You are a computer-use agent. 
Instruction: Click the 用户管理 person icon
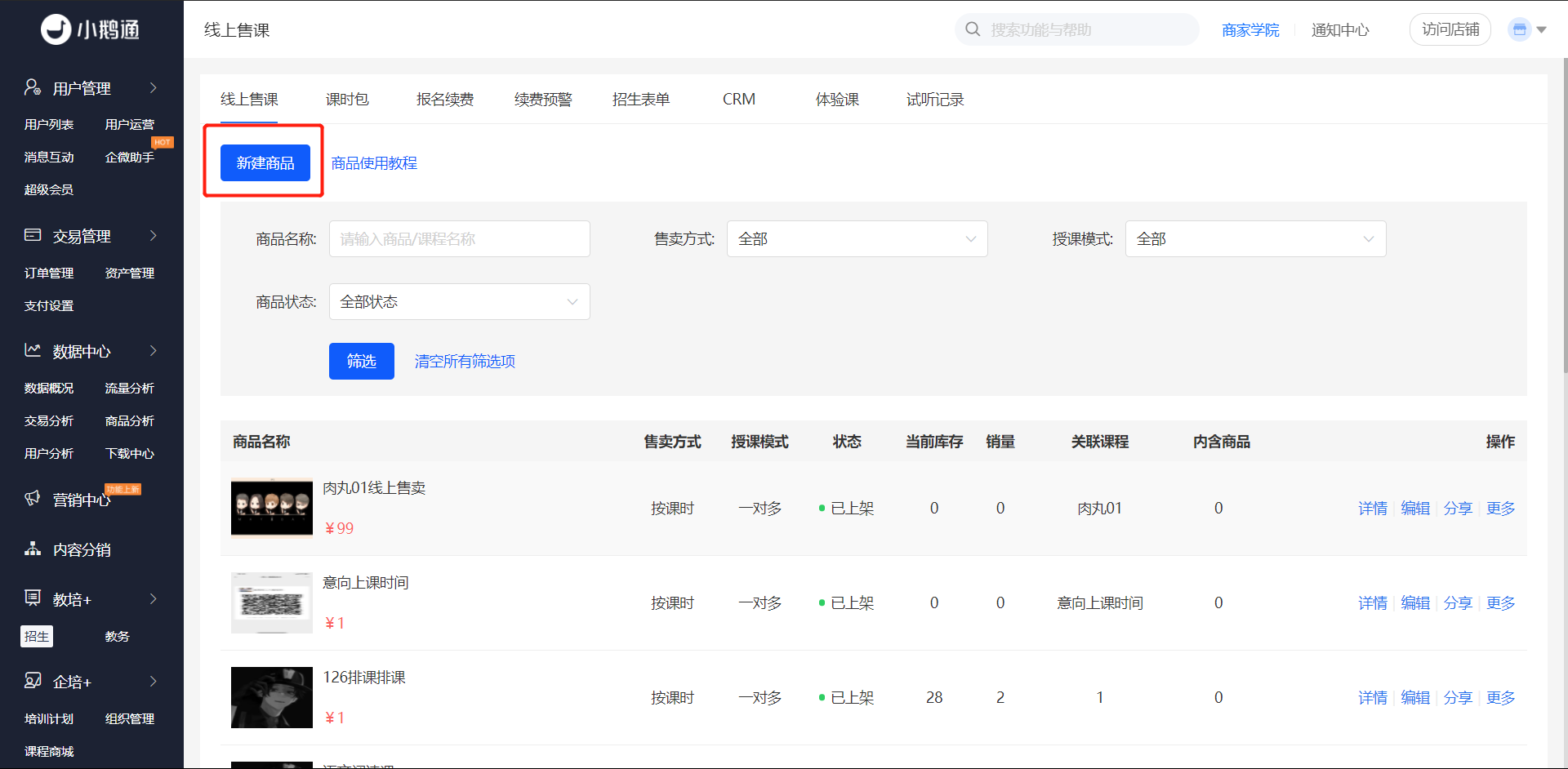(33, 87)
